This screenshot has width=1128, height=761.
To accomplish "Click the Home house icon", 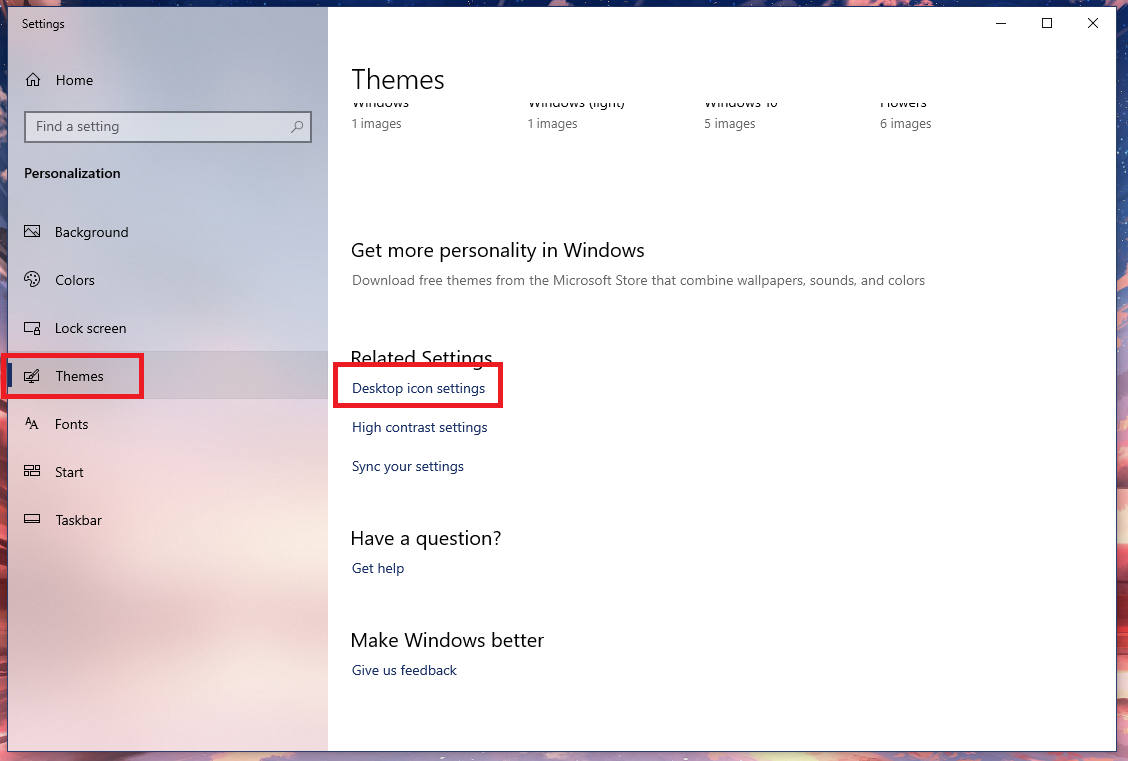I will [x=33, y=80].
